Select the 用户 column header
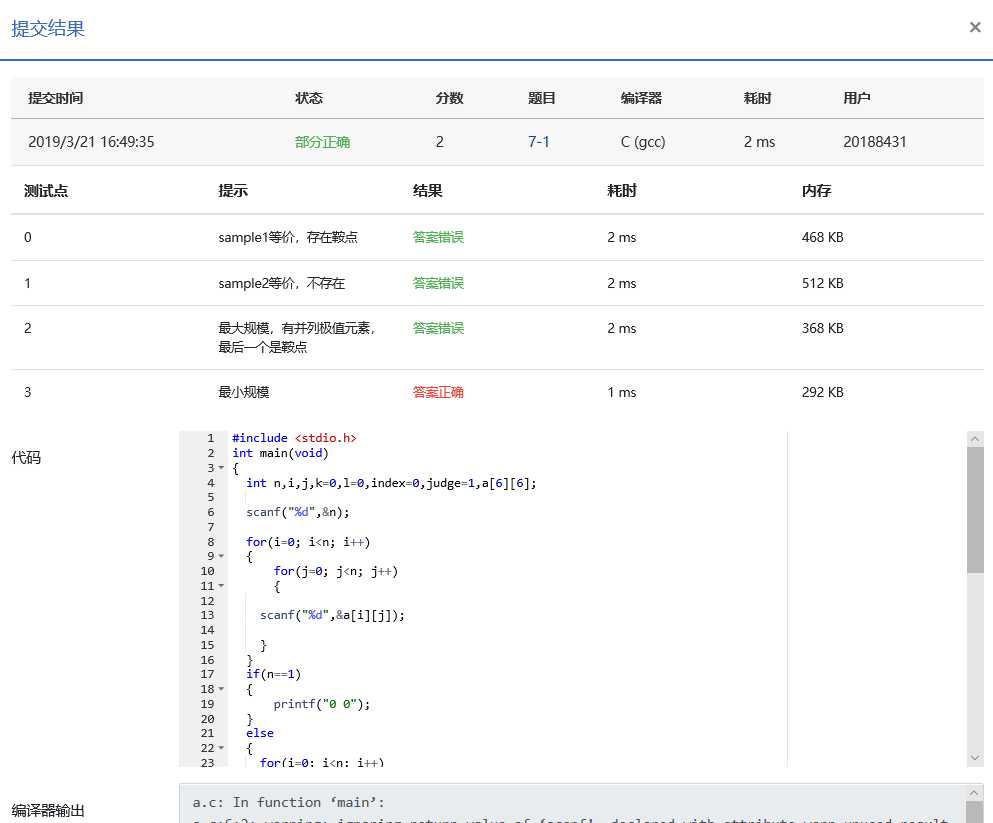This screenshot has width=993, height=823. click(x=856, y=98)
